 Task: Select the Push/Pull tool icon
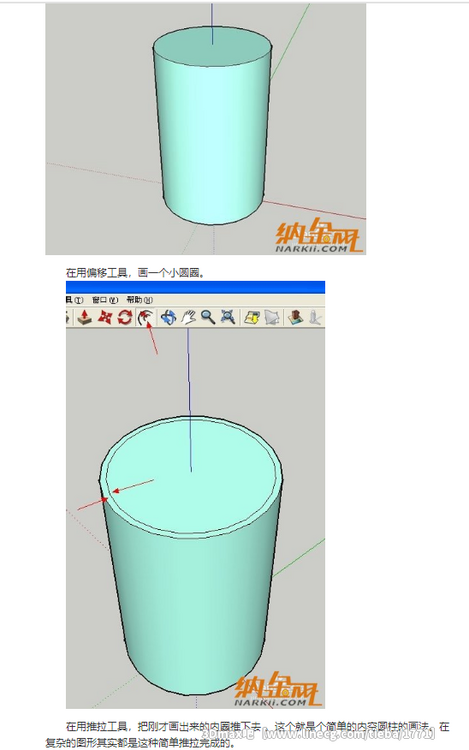[x=85, y=317]
